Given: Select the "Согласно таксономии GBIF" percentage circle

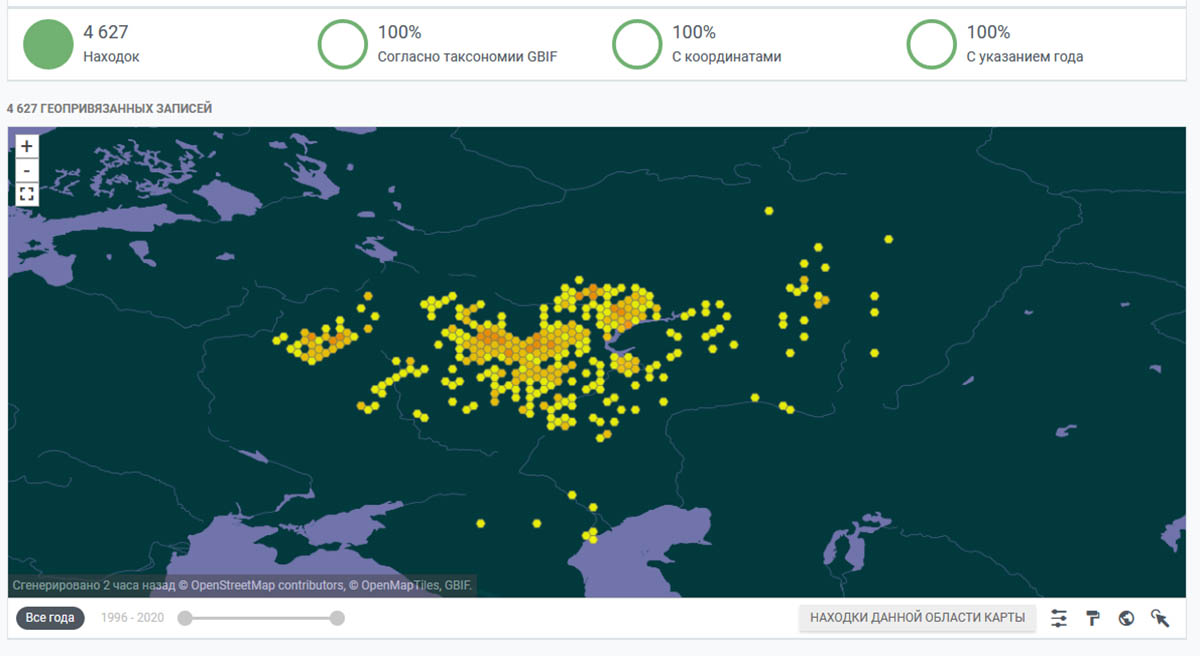Looking at the screenshot, I should tap(343, 45).
